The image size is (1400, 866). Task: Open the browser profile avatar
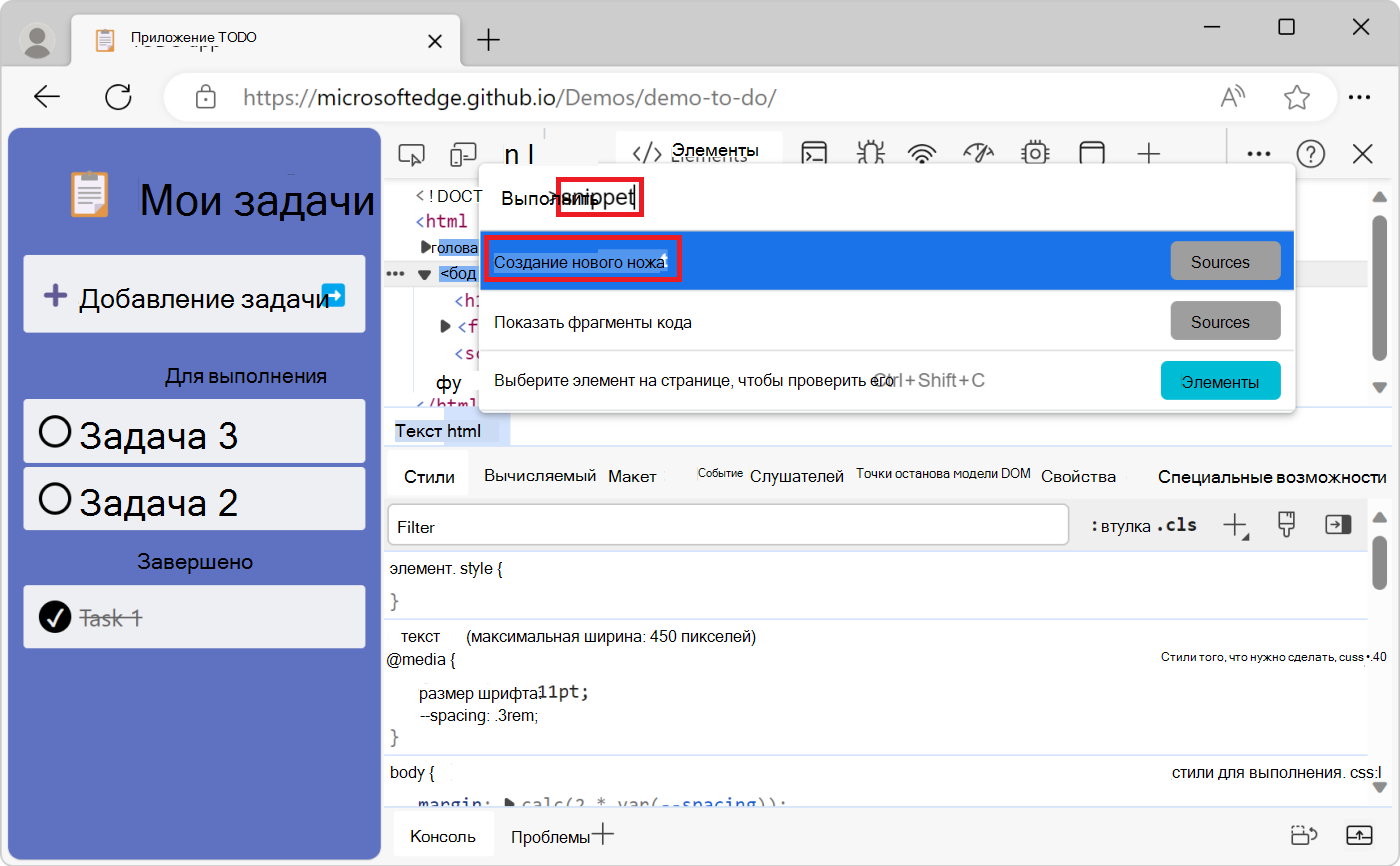[x=38, y=39]
